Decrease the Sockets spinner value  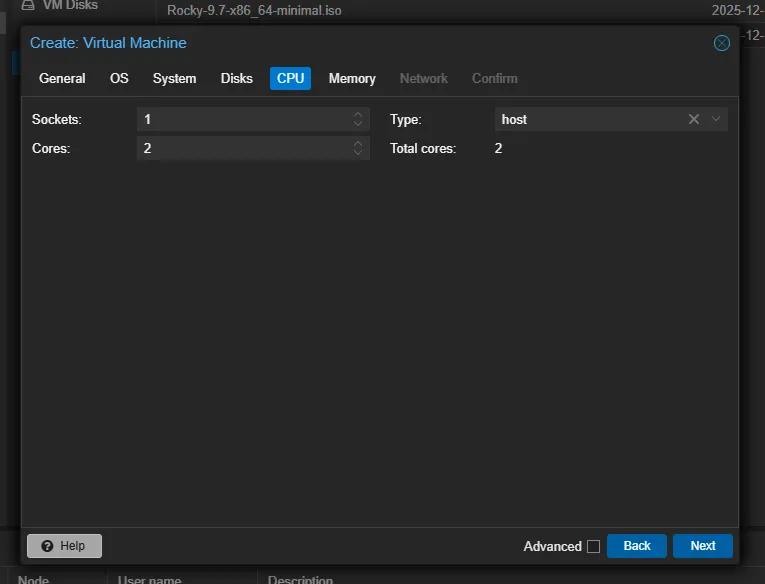358,123
